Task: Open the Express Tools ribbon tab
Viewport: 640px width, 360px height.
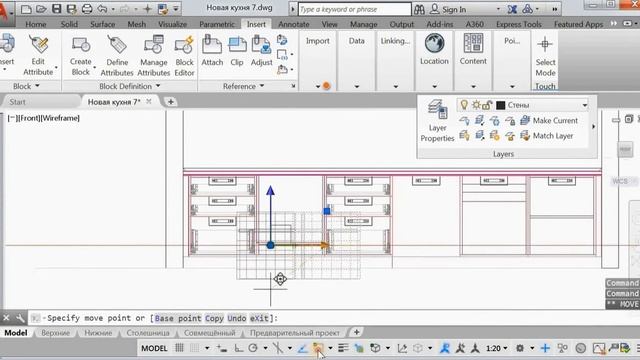Action: pos(519,24)
